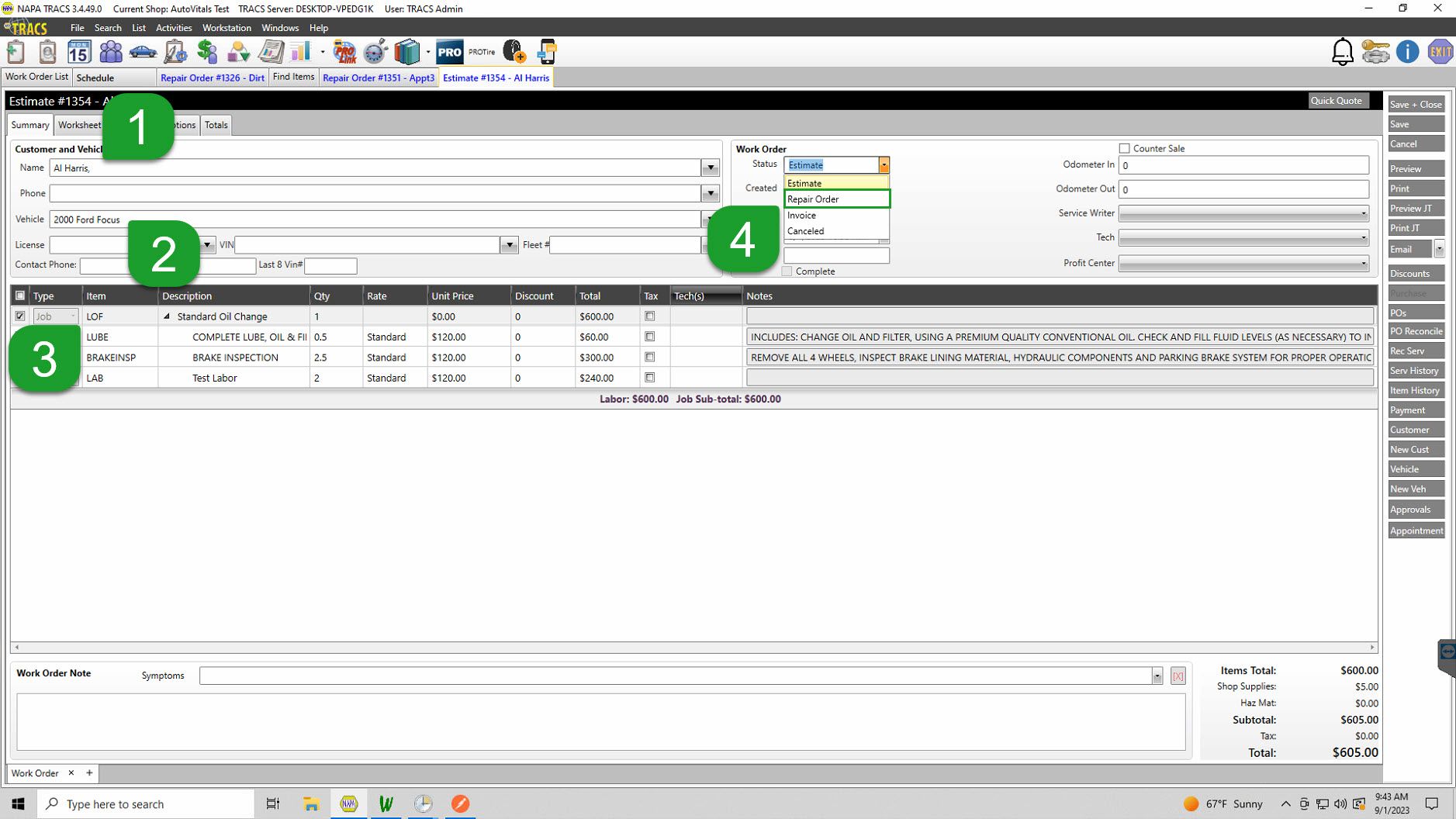
Task: Open the Service Writer dropdown
Action: [1363, 213]
